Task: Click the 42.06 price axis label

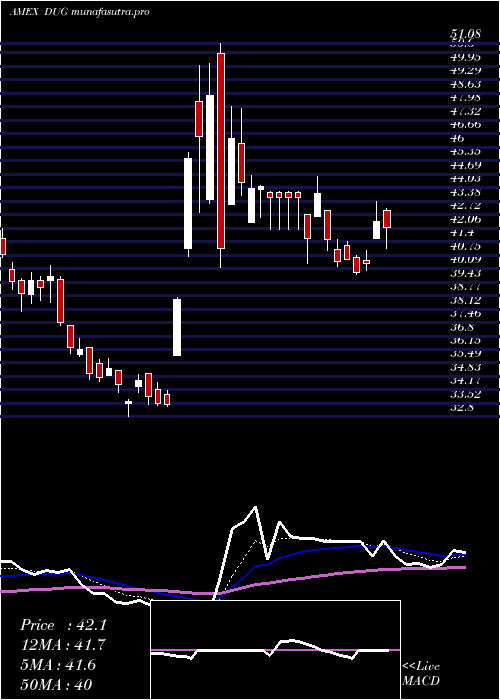Action: [x=467, y=219]
